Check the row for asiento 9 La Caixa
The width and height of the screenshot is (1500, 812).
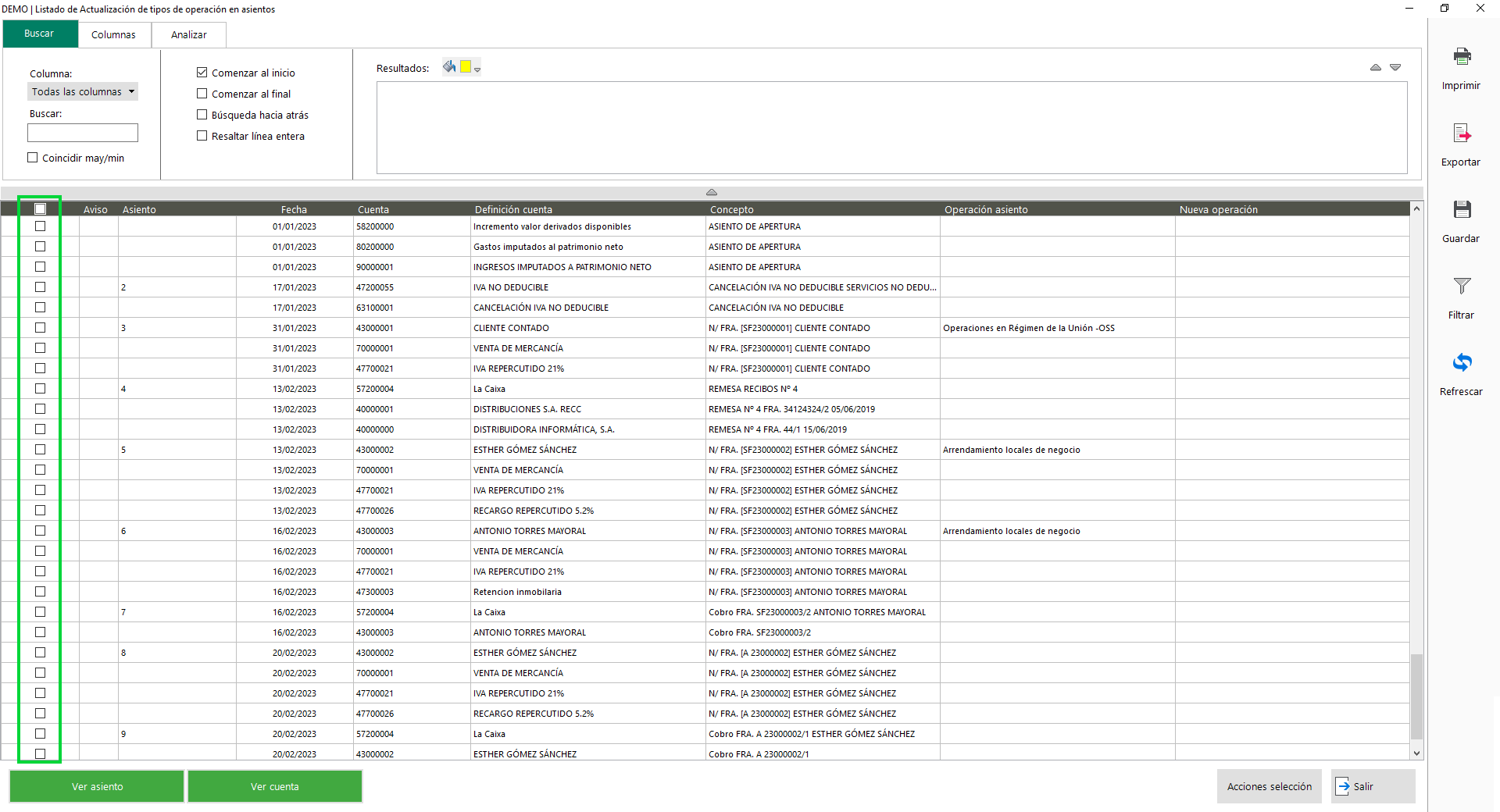coord(41,734)
